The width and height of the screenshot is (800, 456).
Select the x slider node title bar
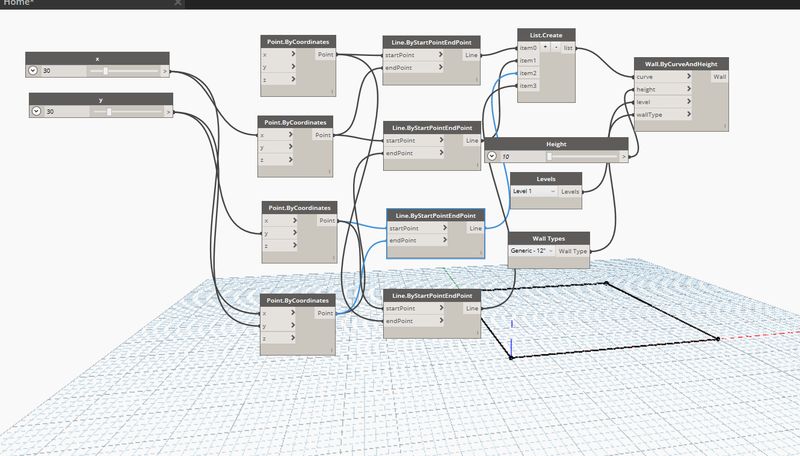click(x=97, y=58)
